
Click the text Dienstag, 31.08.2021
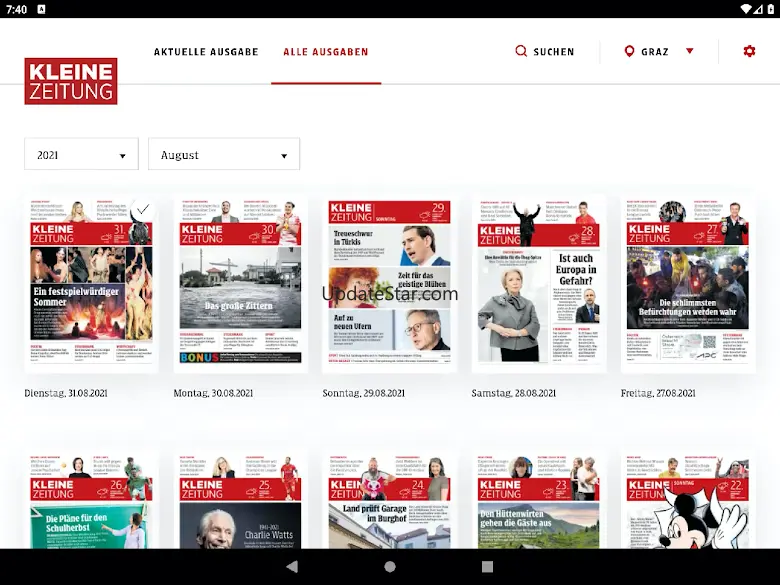pyautogui.click(x=66, y=393)
